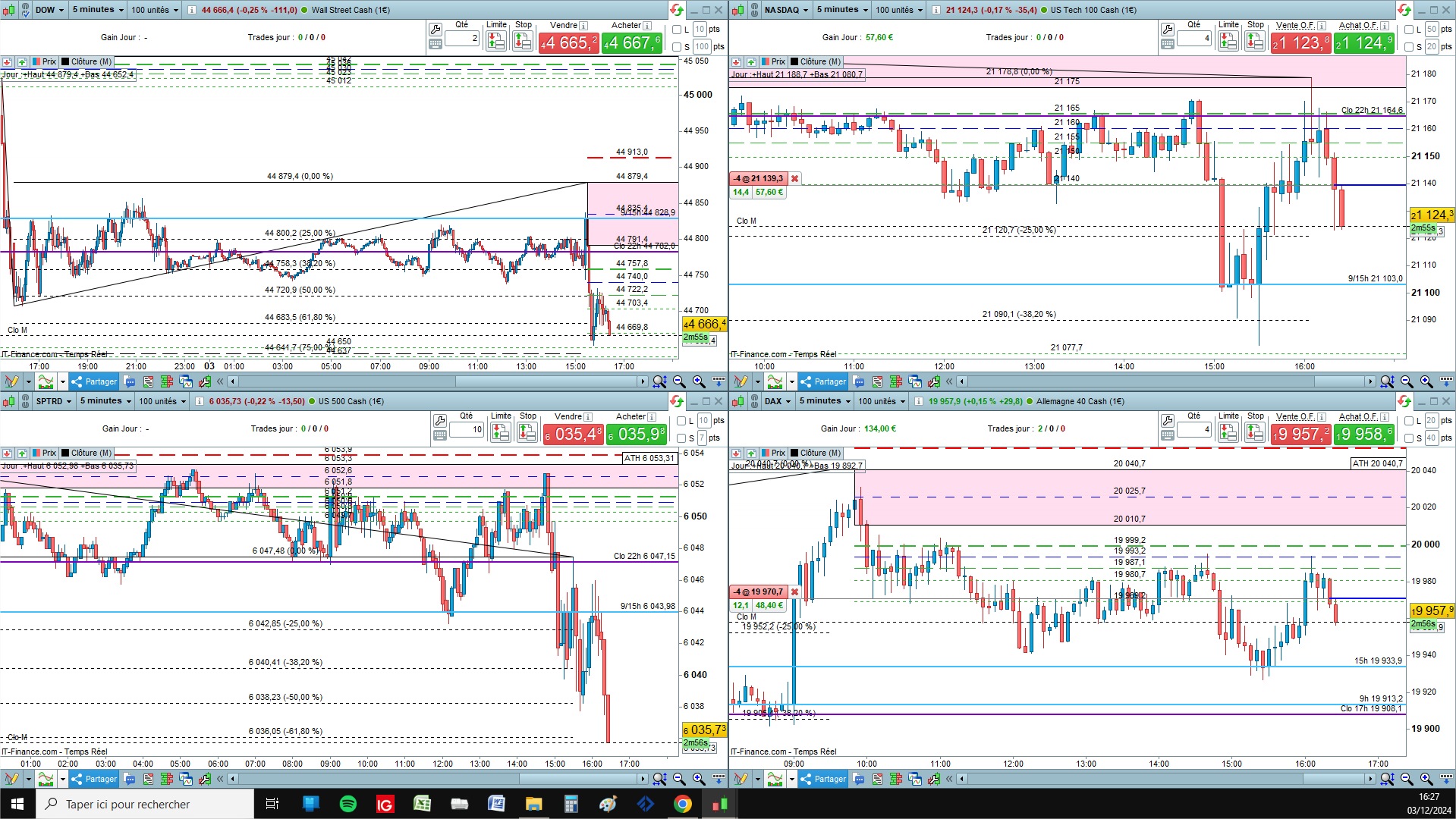Click the DOW quantity input field

(x=462, y=38)
